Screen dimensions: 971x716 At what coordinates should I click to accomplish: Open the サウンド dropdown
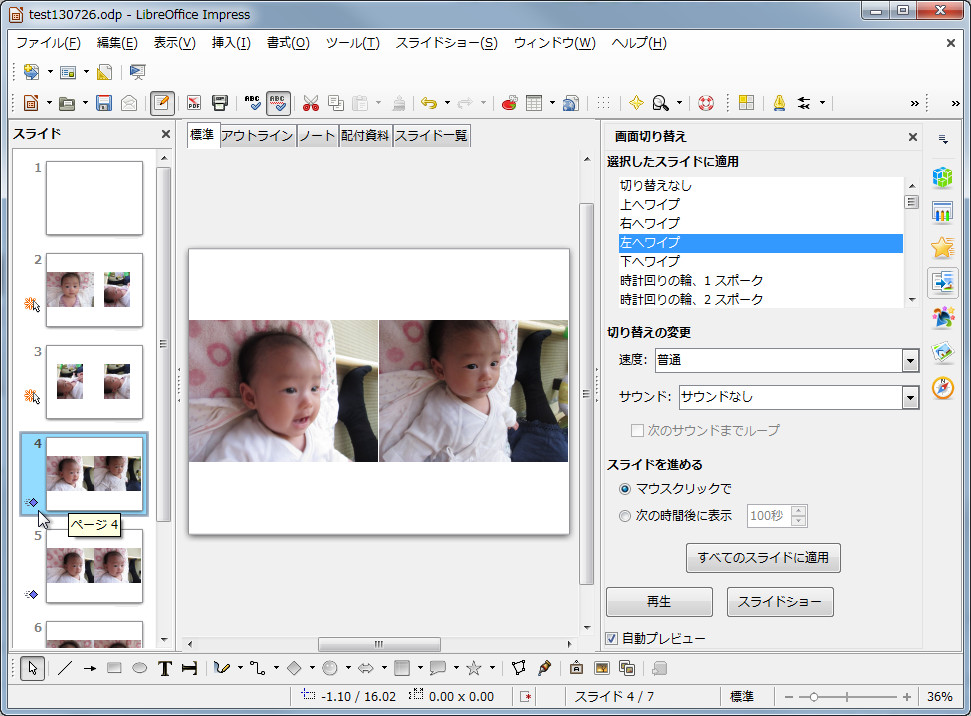coord(908,397)
